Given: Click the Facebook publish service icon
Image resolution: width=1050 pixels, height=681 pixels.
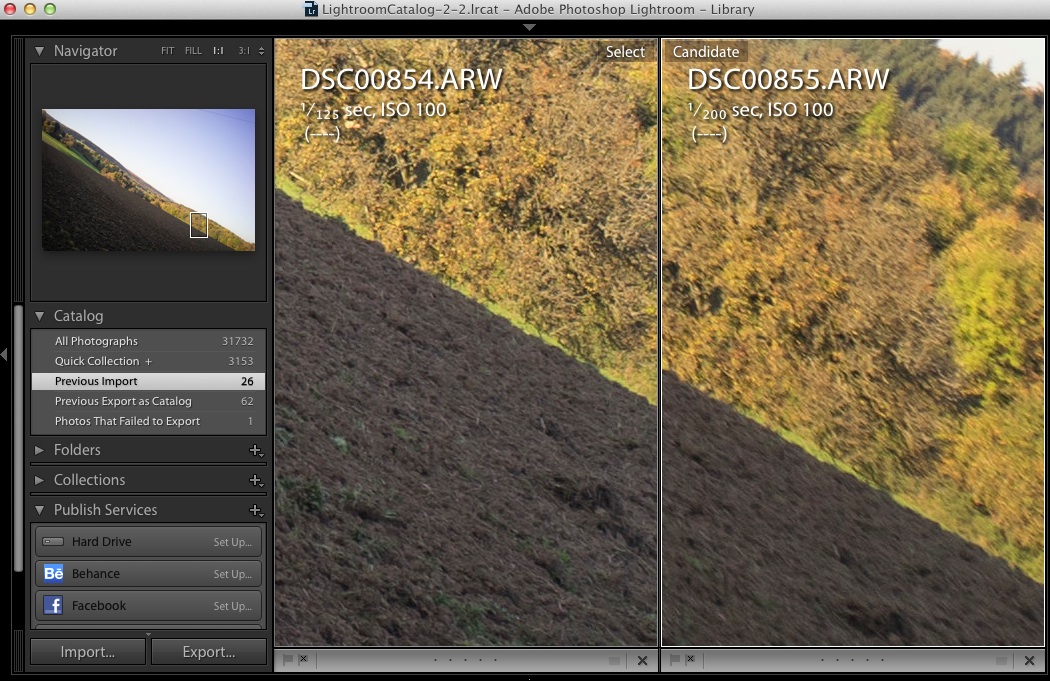Looking at the screenshot, I should point(54,606).
